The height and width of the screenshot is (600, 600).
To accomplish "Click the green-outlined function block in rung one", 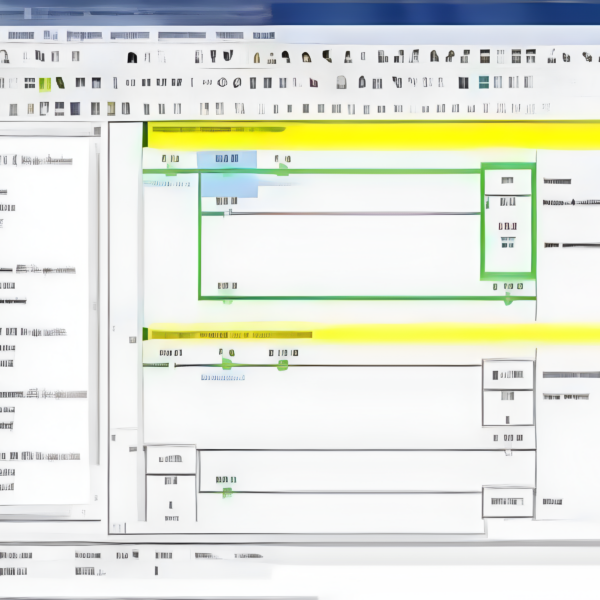I will tap(507, 220).
